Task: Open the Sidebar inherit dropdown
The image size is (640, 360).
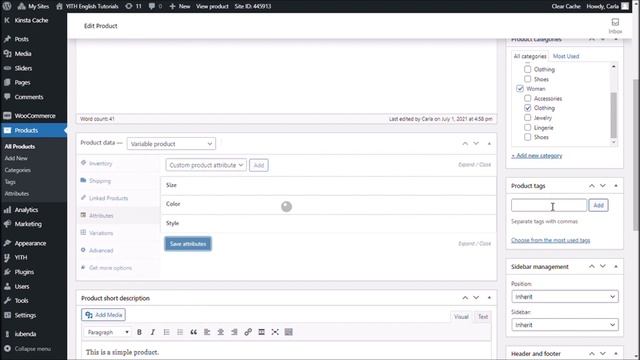Action: [564, 325]
